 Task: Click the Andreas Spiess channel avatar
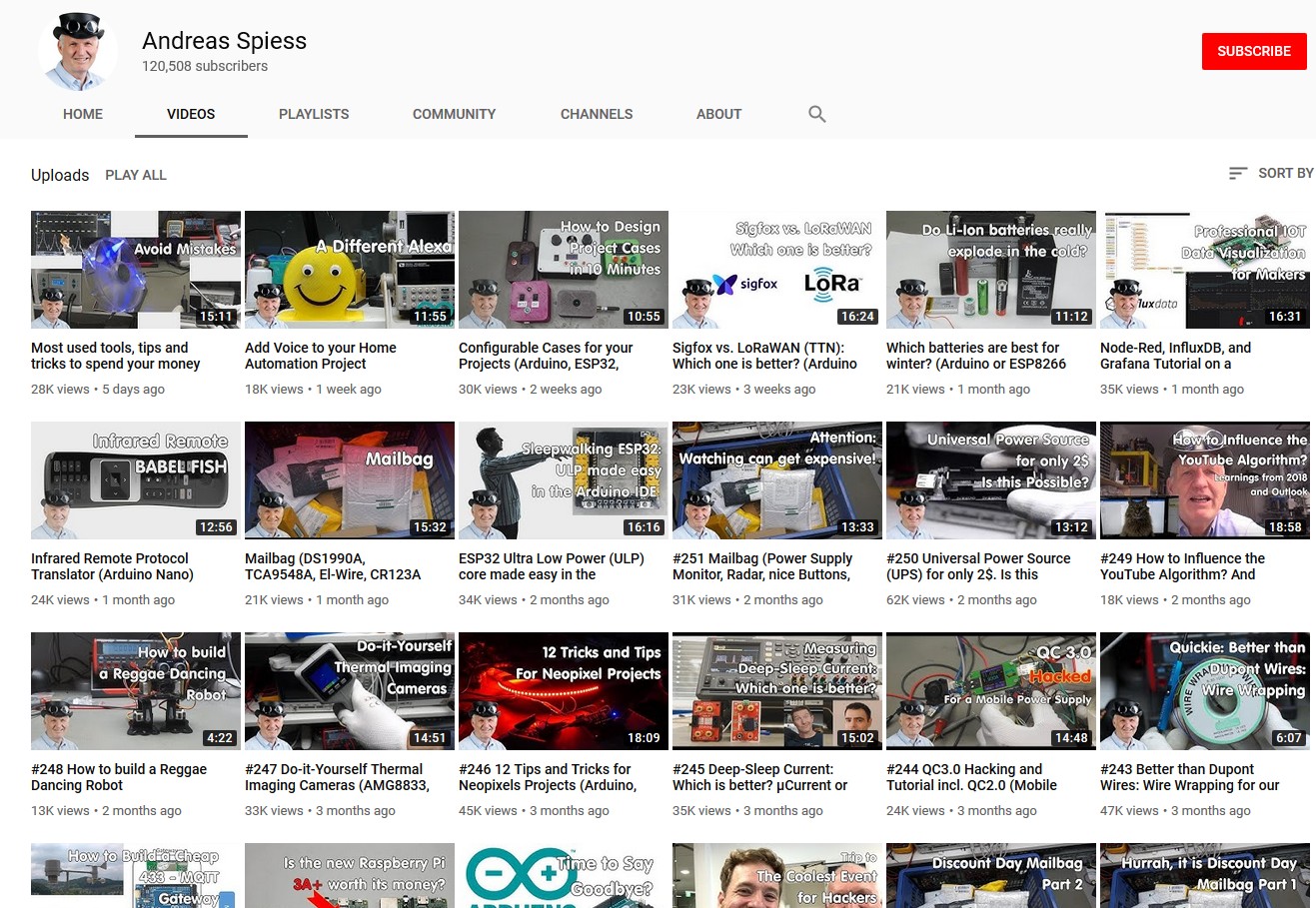tap(78, 51)
